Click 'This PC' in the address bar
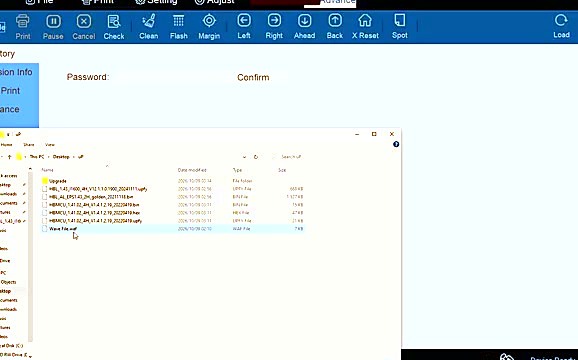 coord(37,157)
